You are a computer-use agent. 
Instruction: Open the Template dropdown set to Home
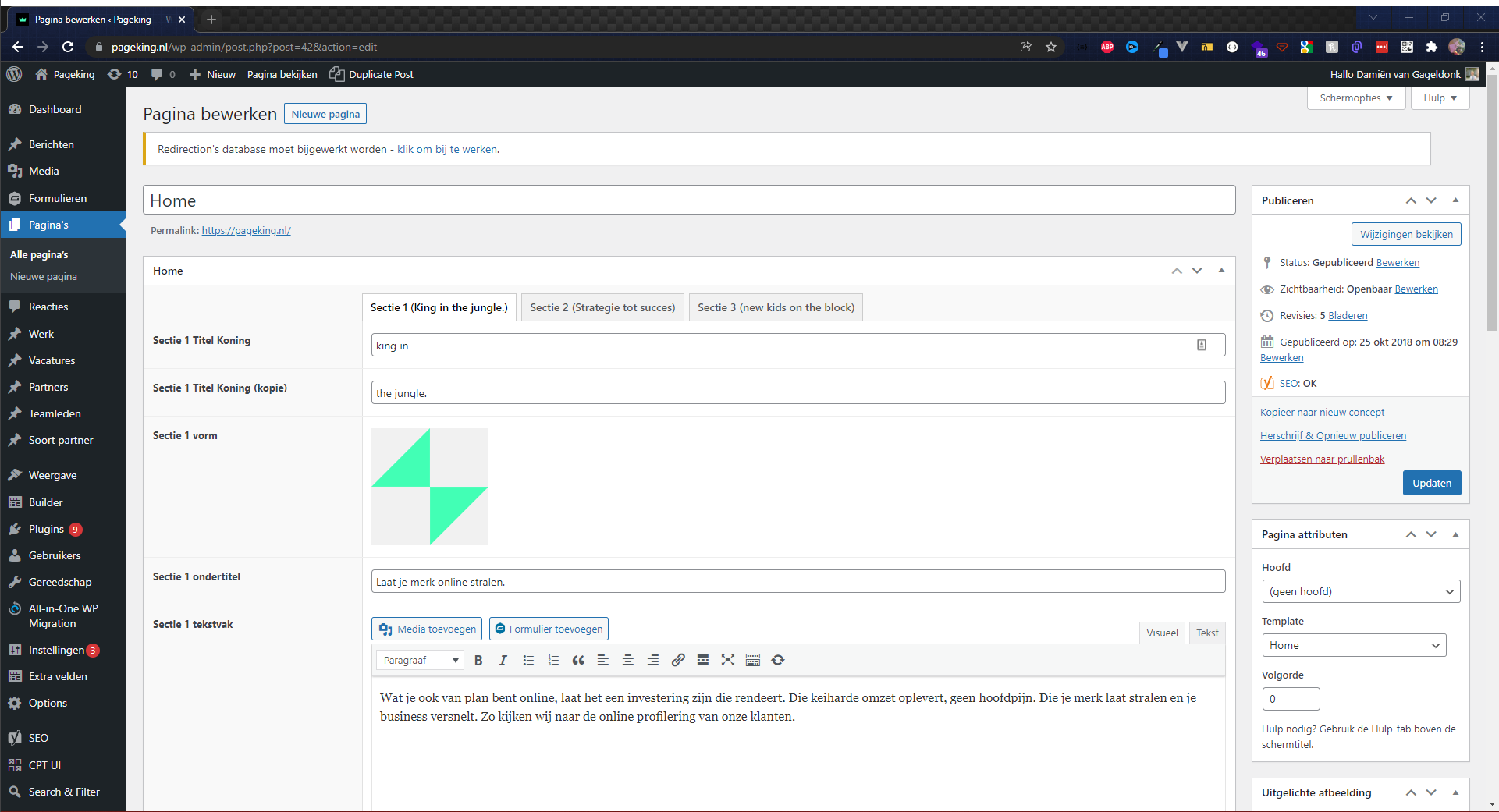[1354, 645]
